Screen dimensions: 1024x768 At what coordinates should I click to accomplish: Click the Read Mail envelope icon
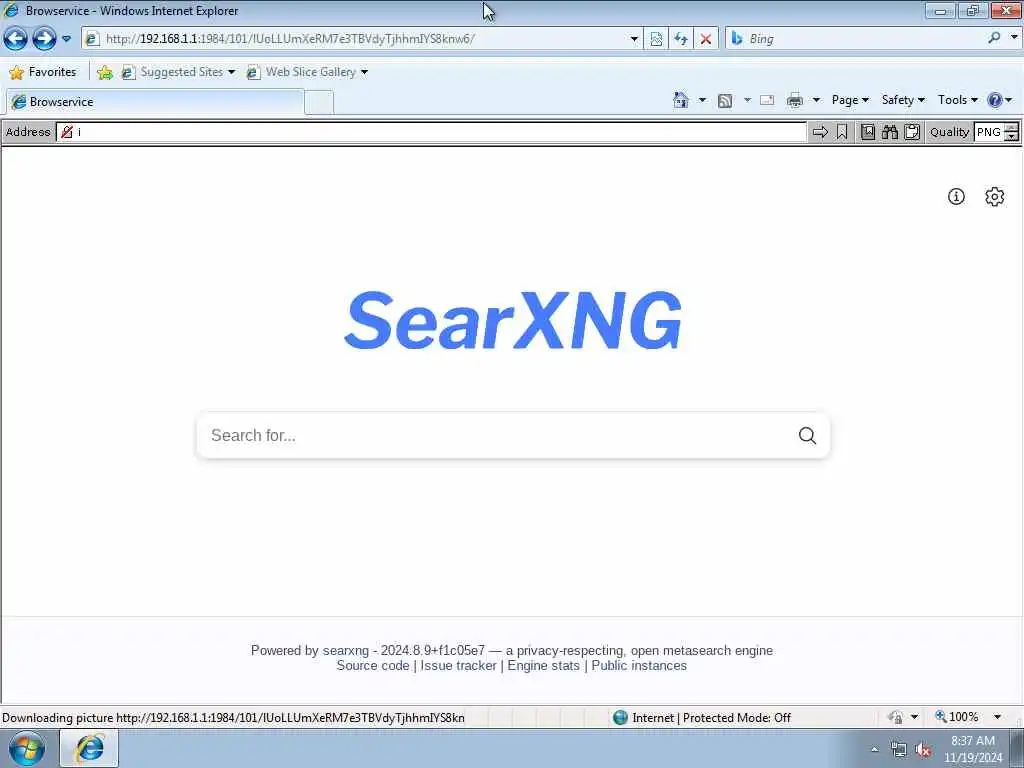coord(767,100)
